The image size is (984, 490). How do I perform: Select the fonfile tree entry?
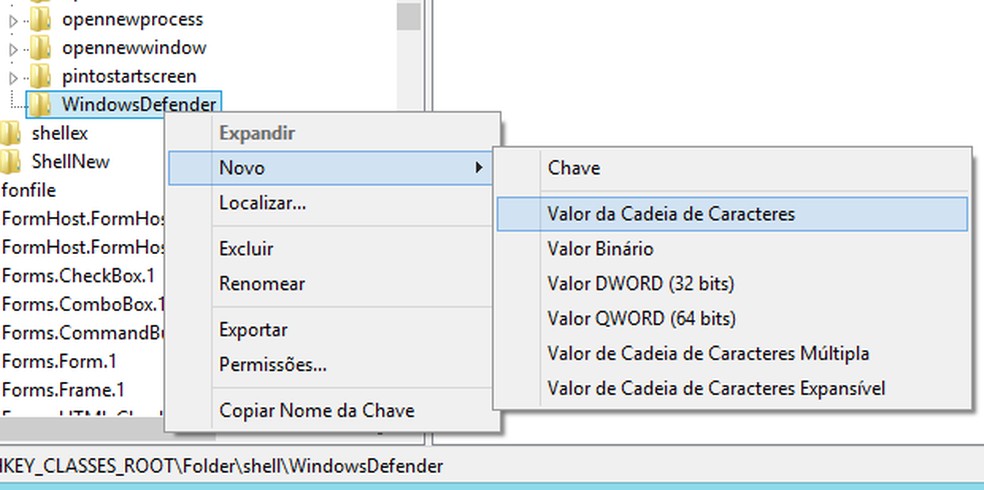point(29,190)
